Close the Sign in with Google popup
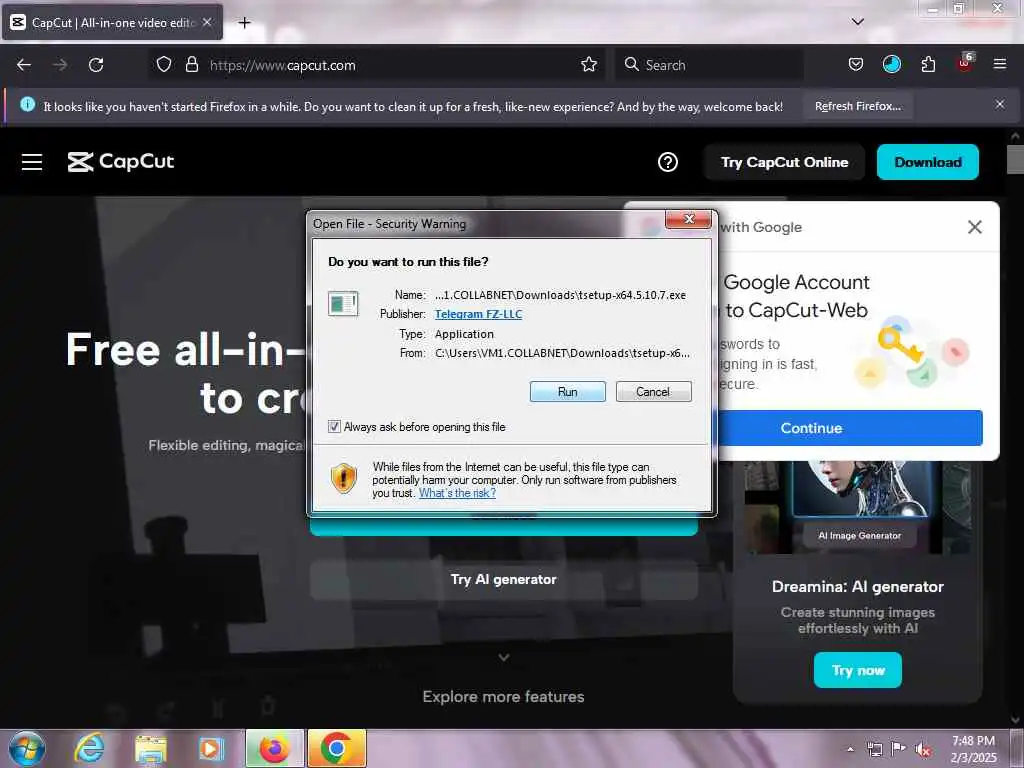Viewport: 1024px width, 768px height. click(974, 227)
